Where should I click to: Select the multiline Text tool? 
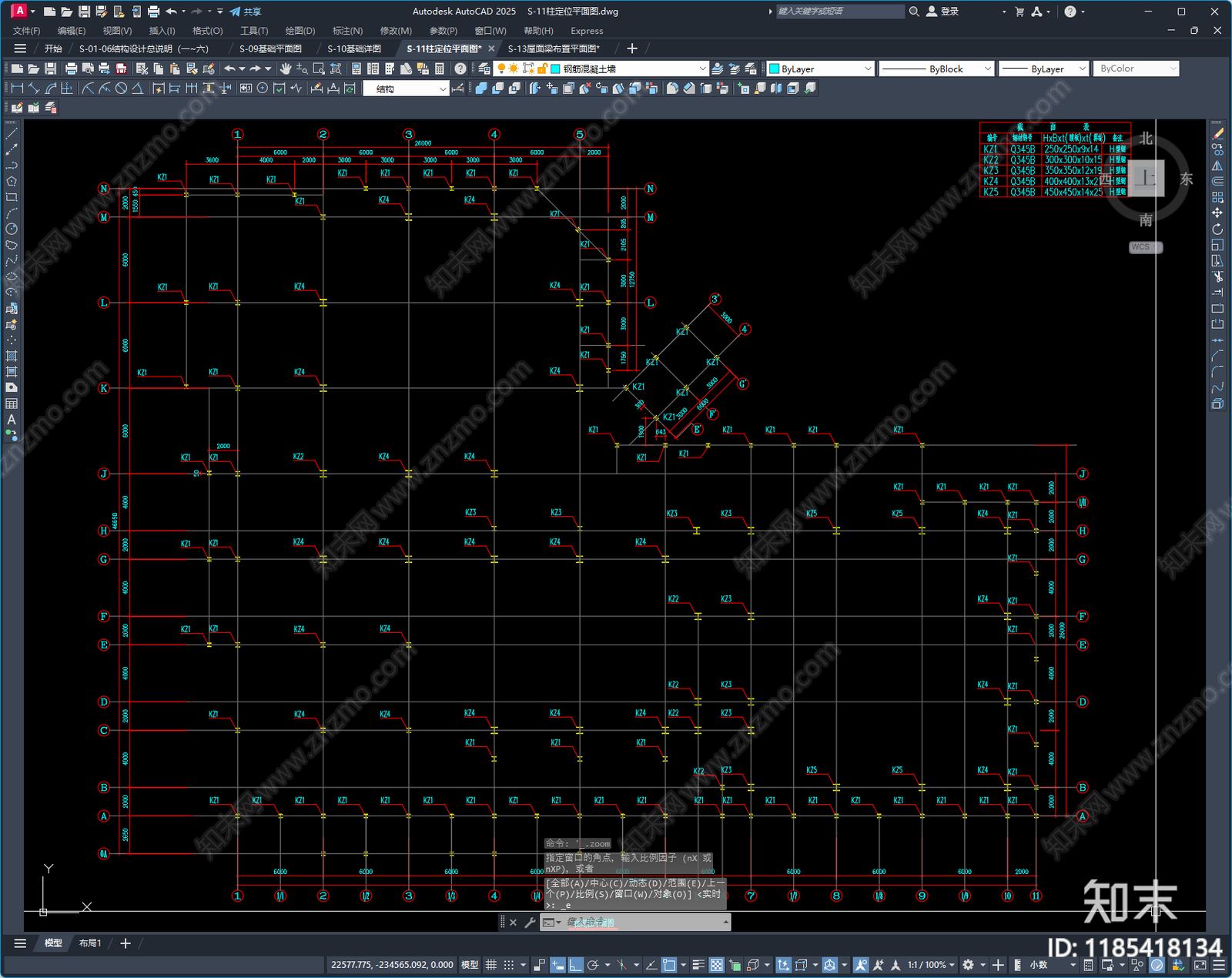(x=12, y=420)
